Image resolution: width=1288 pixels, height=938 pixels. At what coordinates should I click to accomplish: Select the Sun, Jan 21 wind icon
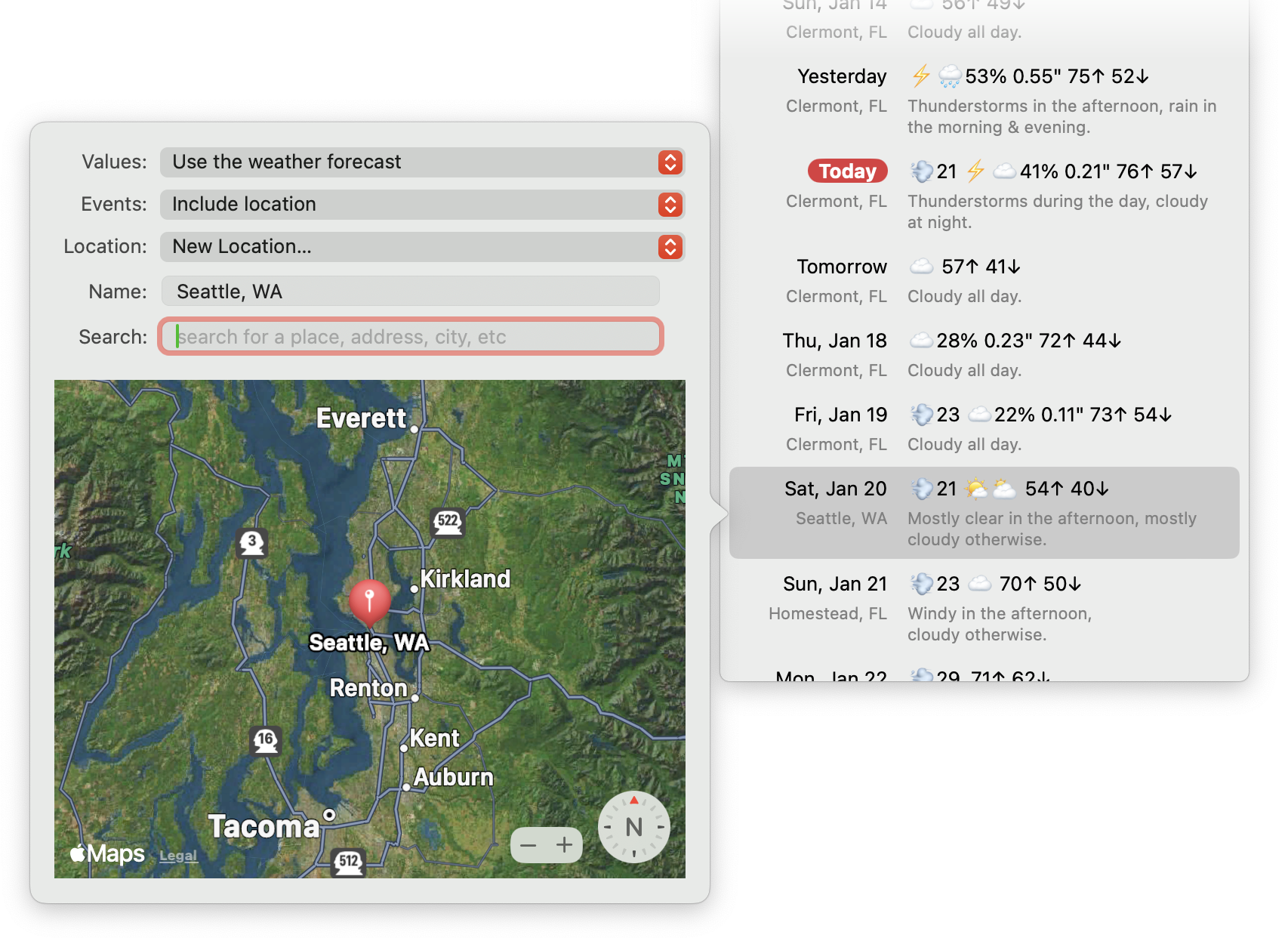tap(922, 584)
